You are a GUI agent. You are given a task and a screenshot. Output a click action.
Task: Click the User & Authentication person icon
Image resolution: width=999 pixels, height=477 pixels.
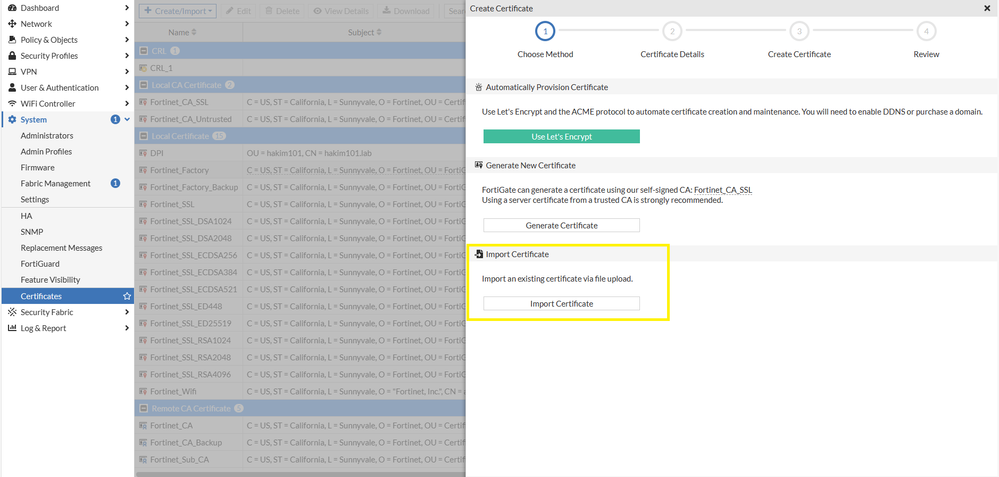(11, 87)
